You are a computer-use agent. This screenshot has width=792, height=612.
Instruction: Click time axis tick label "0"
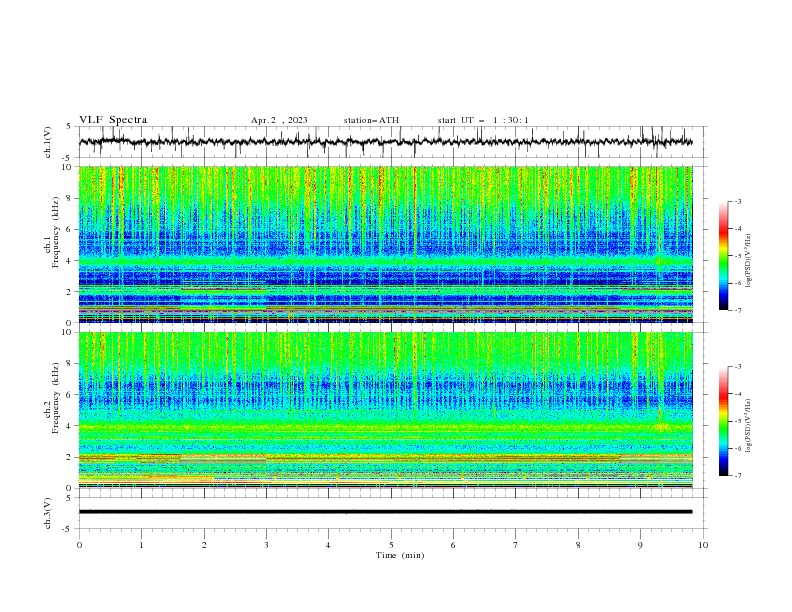79,545
